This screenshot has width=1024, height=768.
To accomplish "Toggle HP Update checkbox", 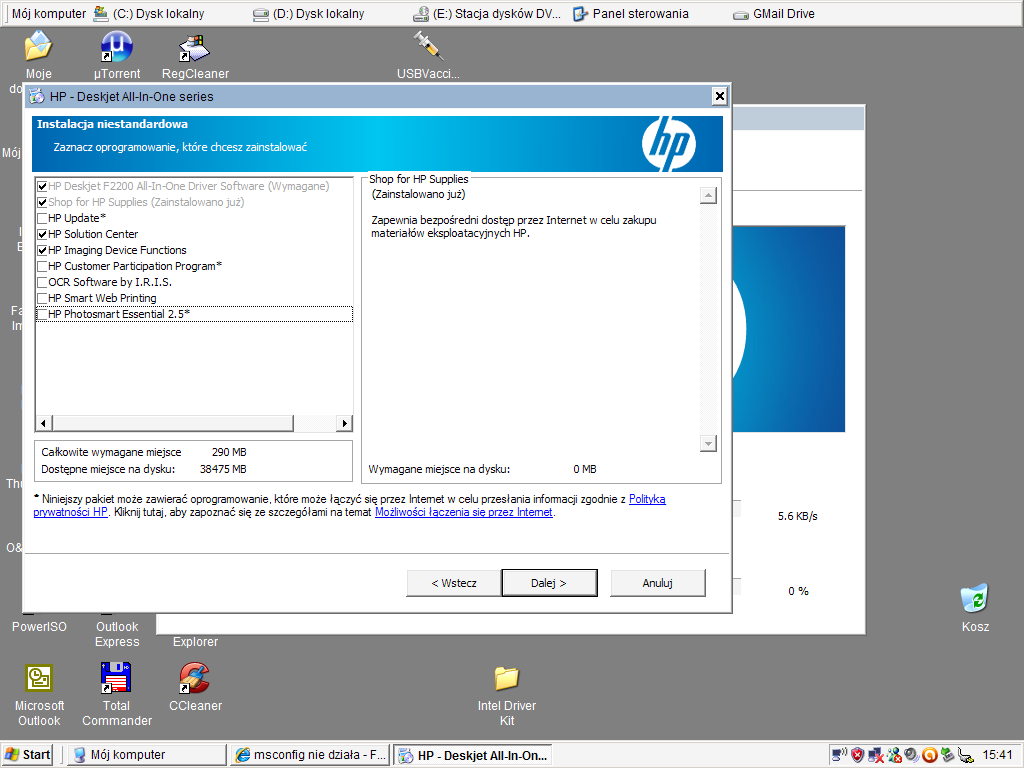I will [42, 218].
